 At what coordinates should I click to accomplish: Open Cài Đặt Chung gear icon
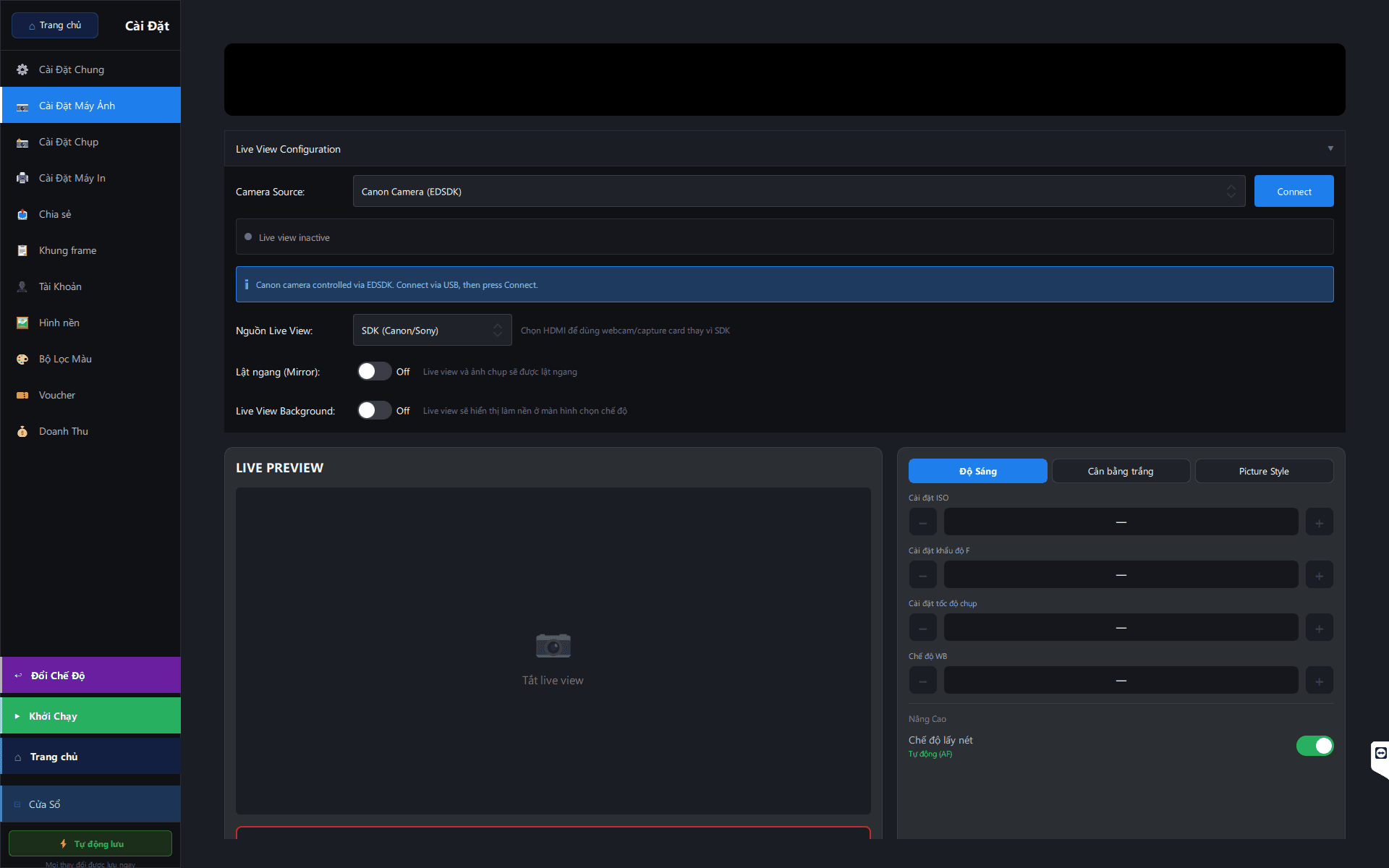(22, 69)
